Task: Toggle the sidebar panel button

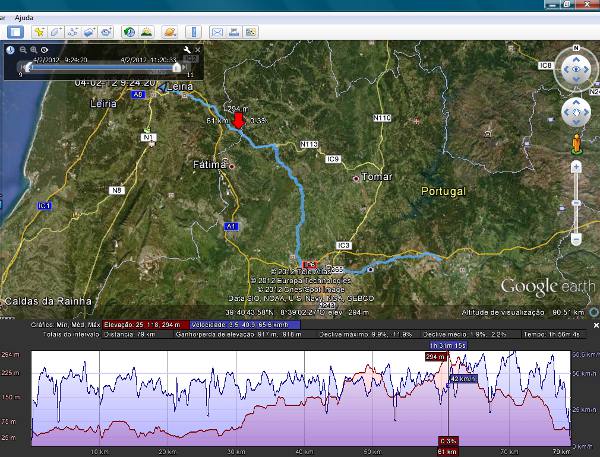Action: 15,32
